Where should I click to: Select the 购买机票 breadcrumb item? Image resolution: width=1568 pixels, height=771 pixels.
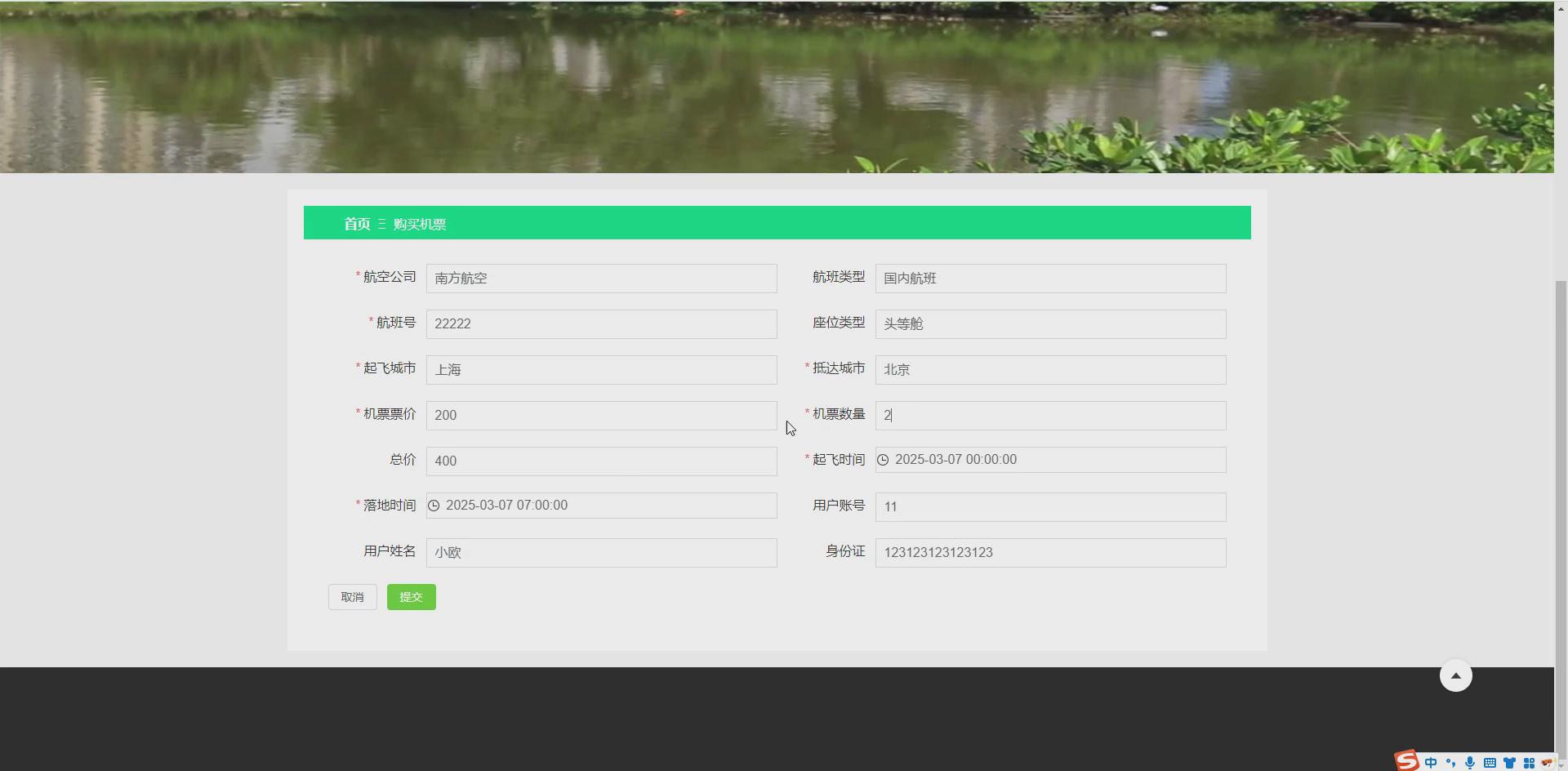coord(419,223)
